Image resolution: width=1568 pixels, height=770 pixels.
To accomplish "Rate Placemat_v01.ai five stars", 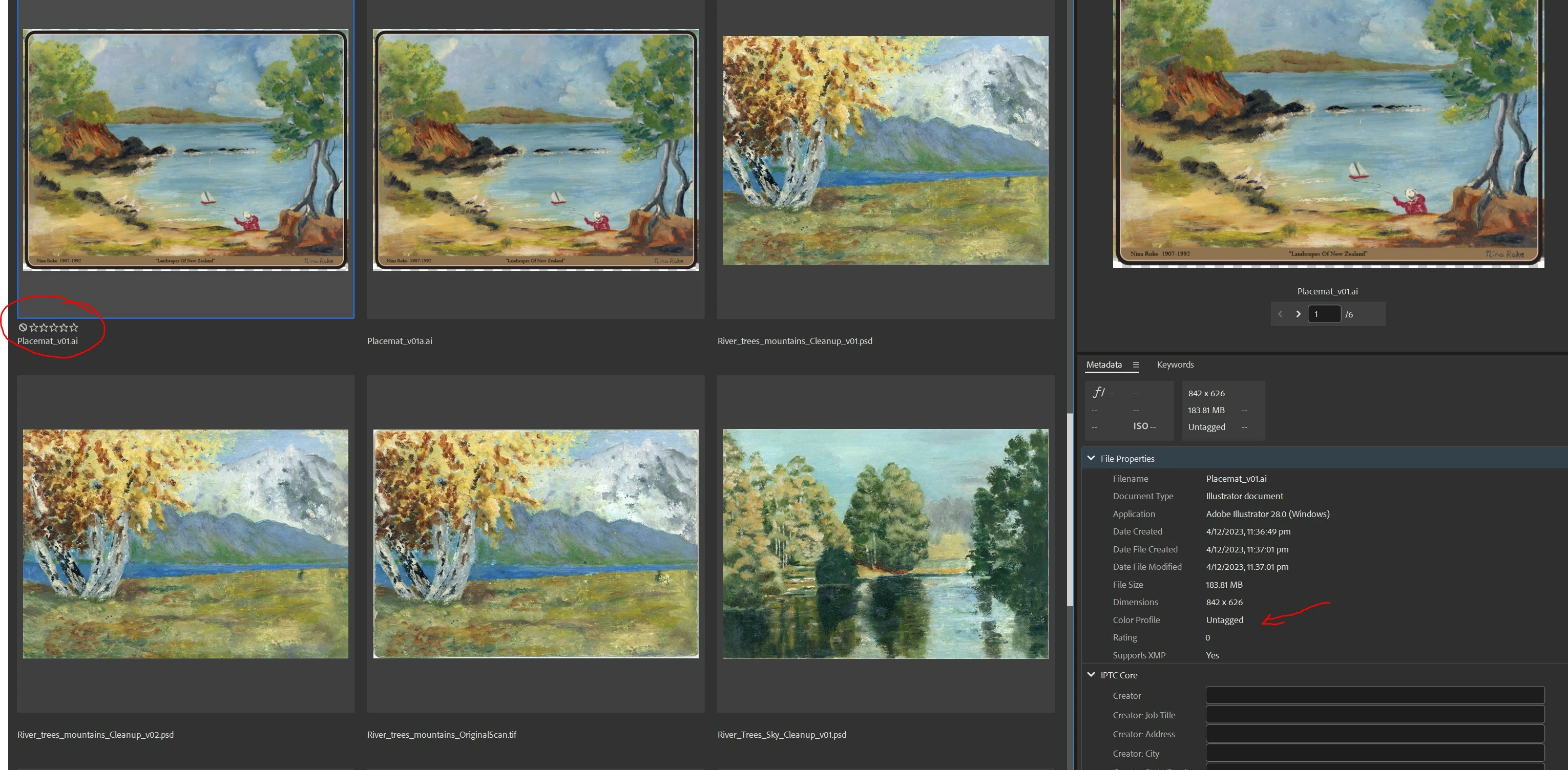I will (x=74, y=327).
